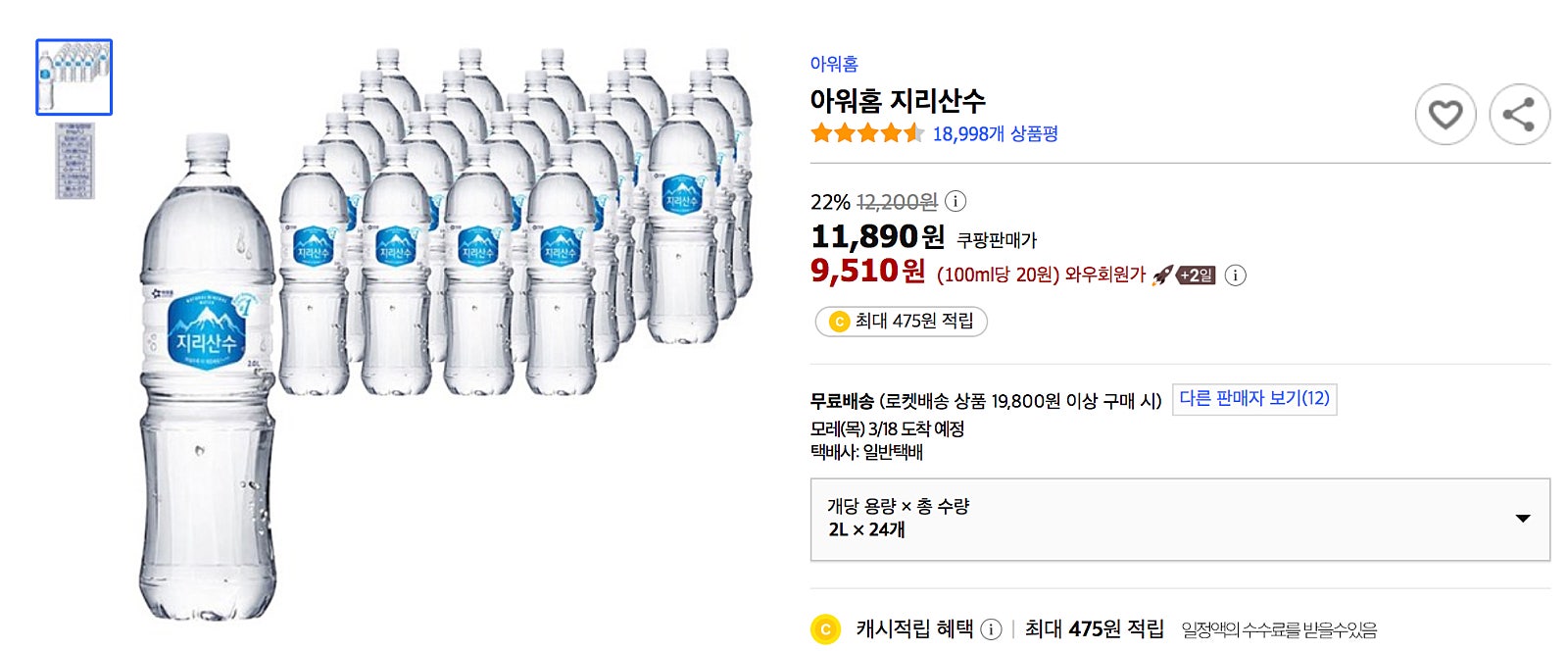Image resolution: width=1568 pixels, height=651 pixels.
Task: Click the share icon
Action: tap(1519, 115)
